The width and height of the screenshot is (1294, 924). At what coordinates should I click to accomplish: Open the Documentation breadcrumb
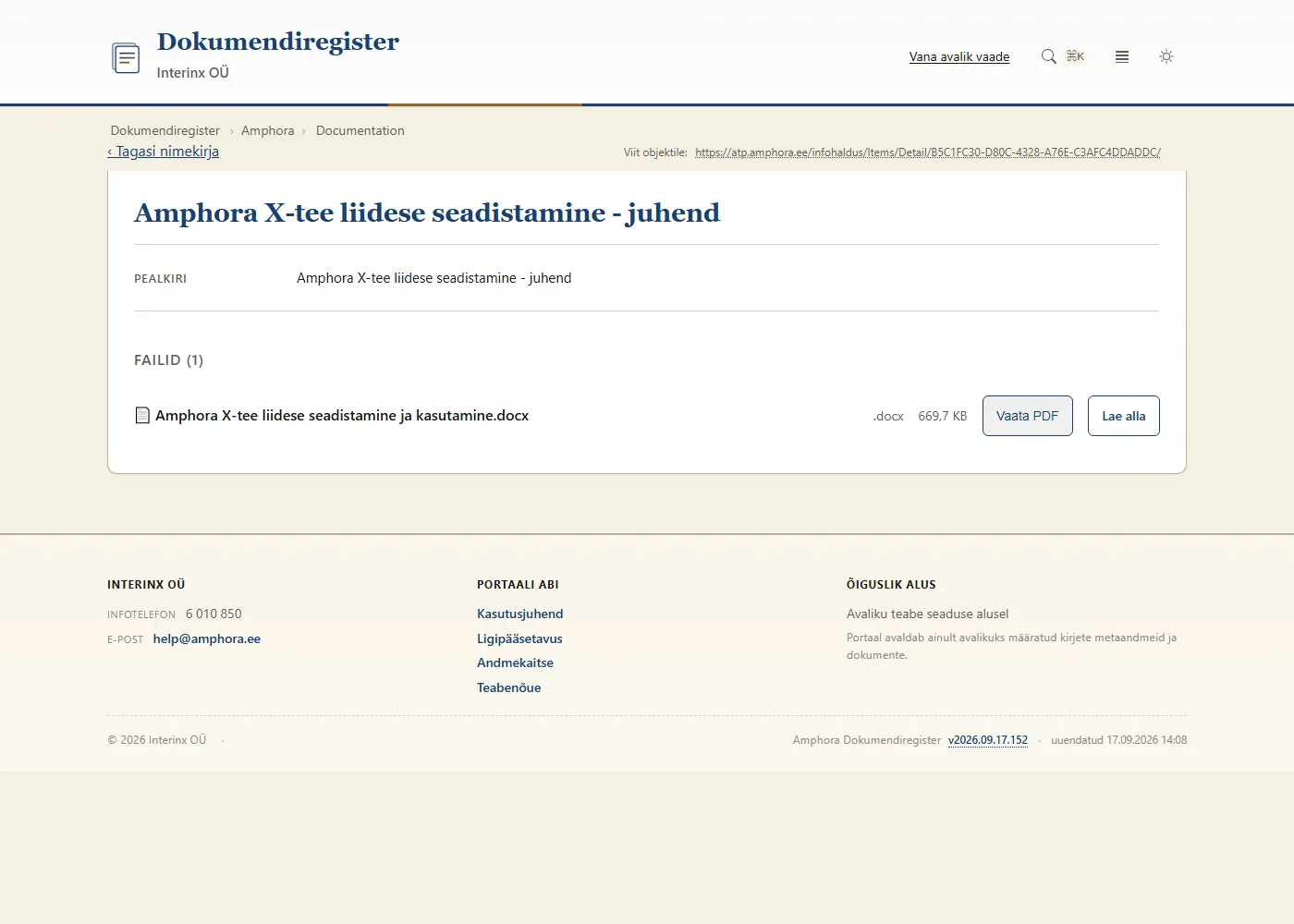click(x=360, y=130)
